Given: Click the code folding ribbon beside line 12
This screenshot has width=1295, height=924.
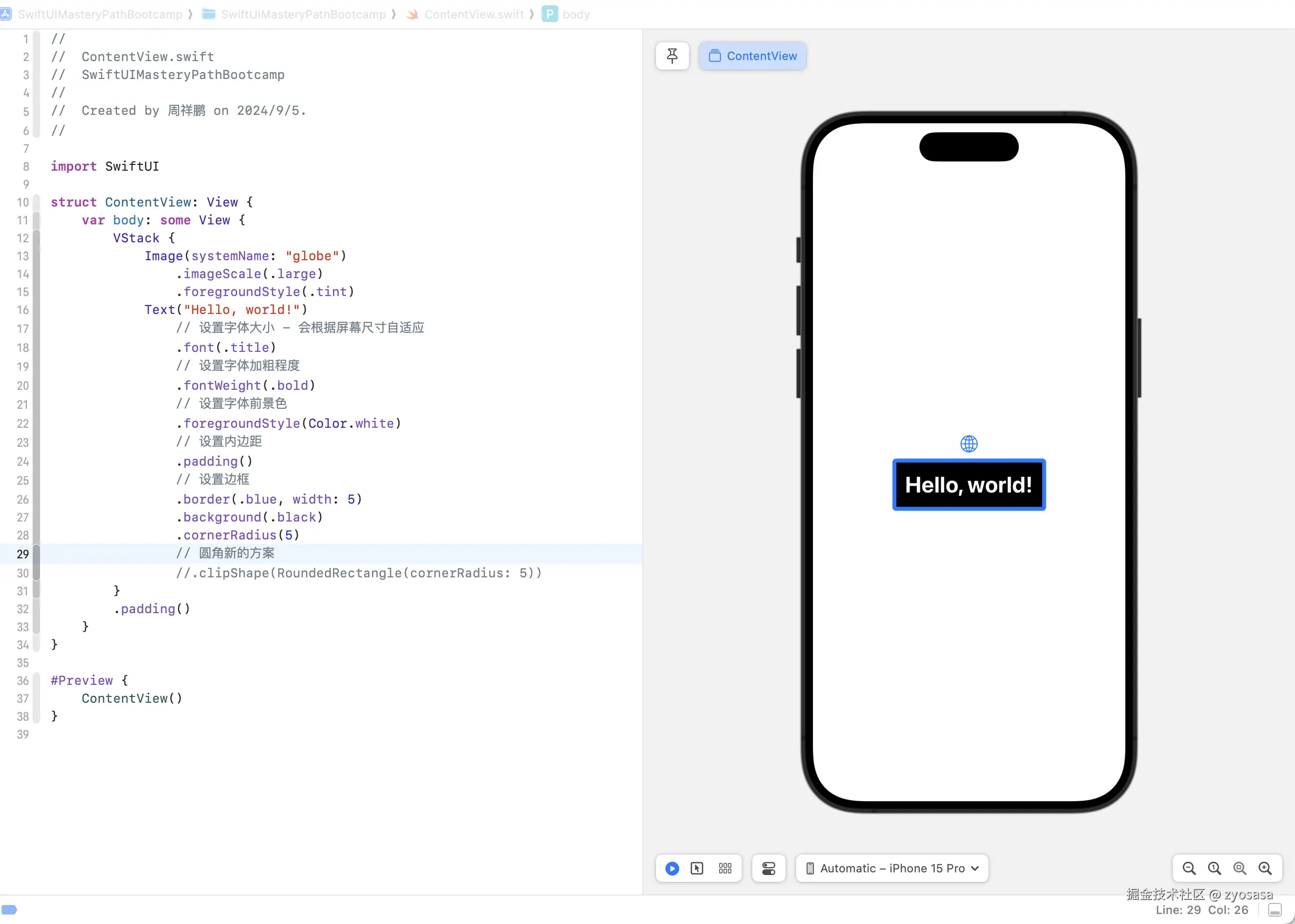Looking at the screenshot, I should pos(36,239).
